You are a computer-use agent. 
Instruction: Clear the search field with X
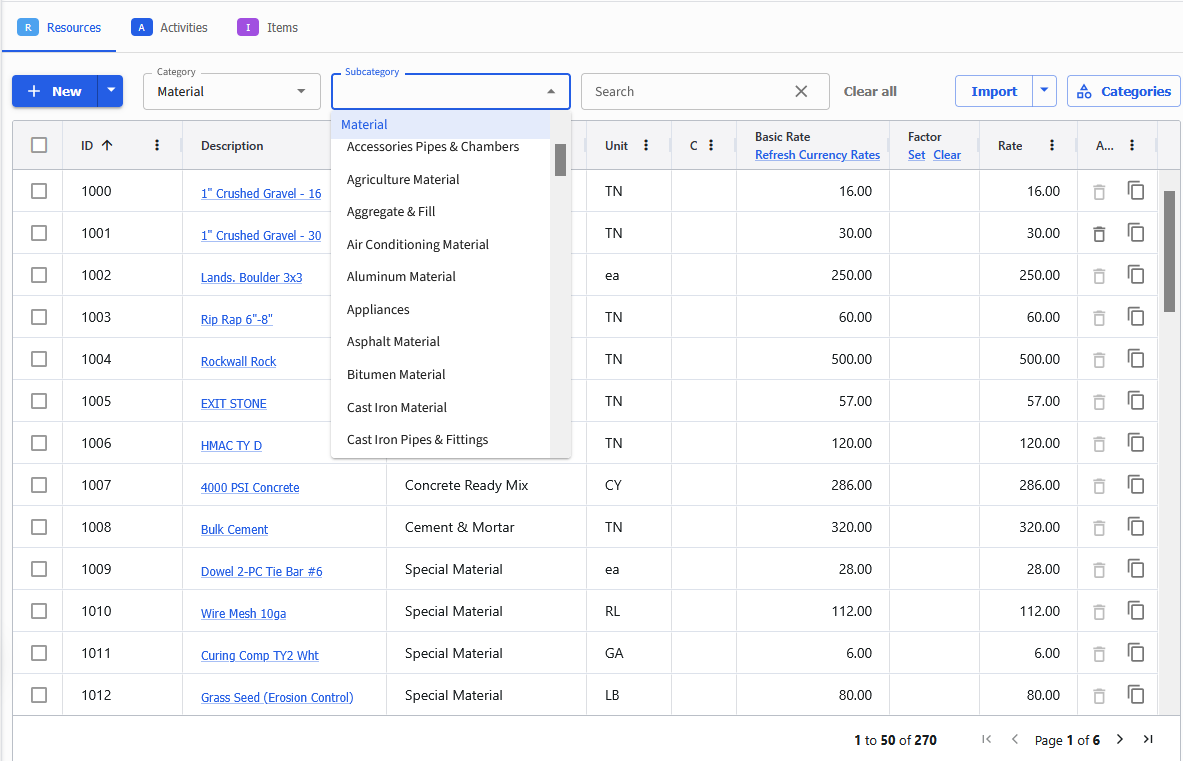801,91
